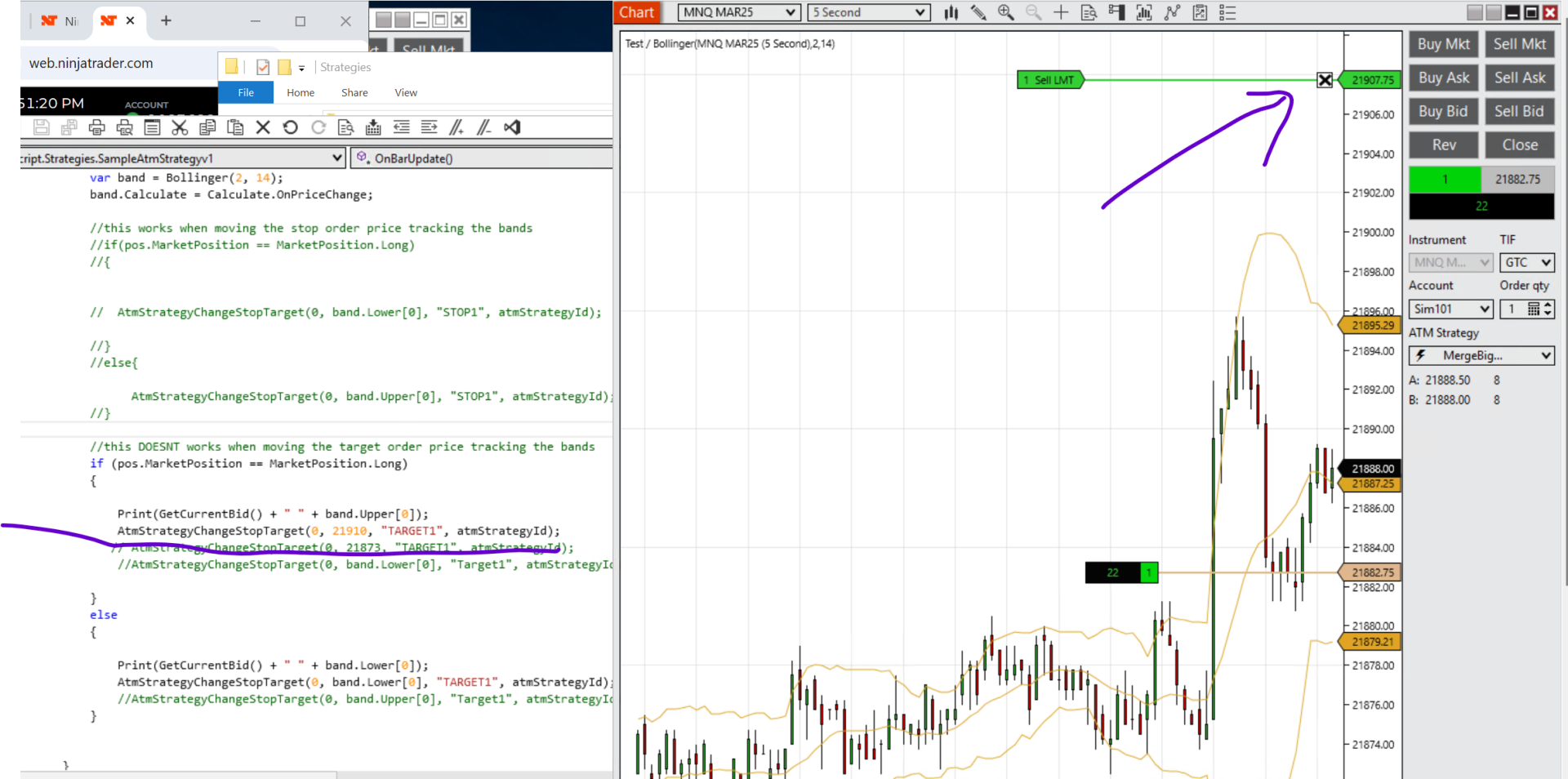Click the Sell Mkt button in Chart Trader
Viewport: 1568px width, 779px height.
coord(1519,44)
